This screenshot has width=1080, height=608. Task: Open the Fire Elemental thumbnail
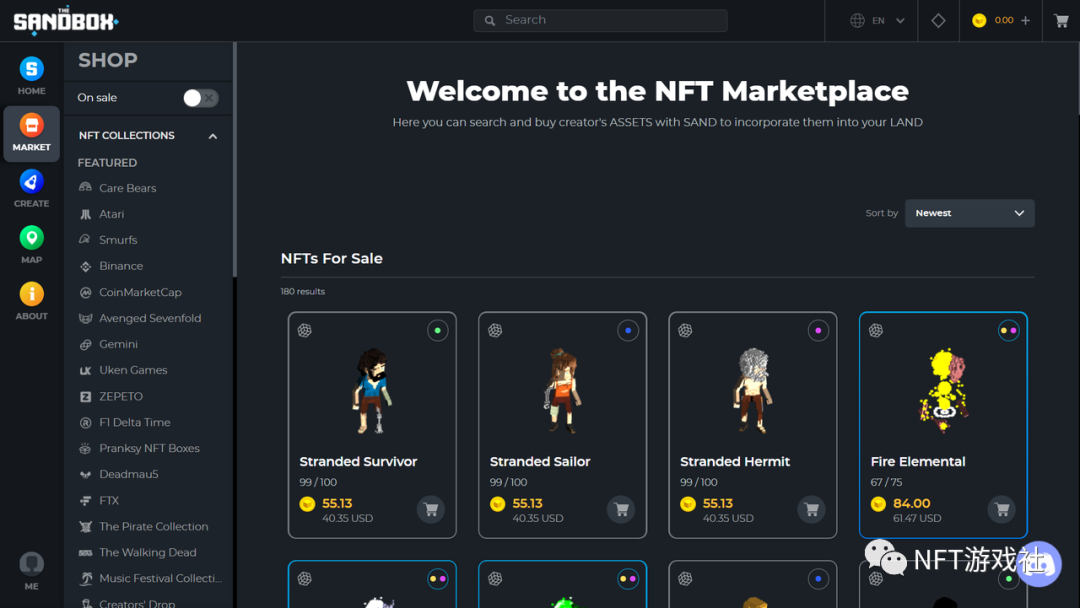[943, 390]
